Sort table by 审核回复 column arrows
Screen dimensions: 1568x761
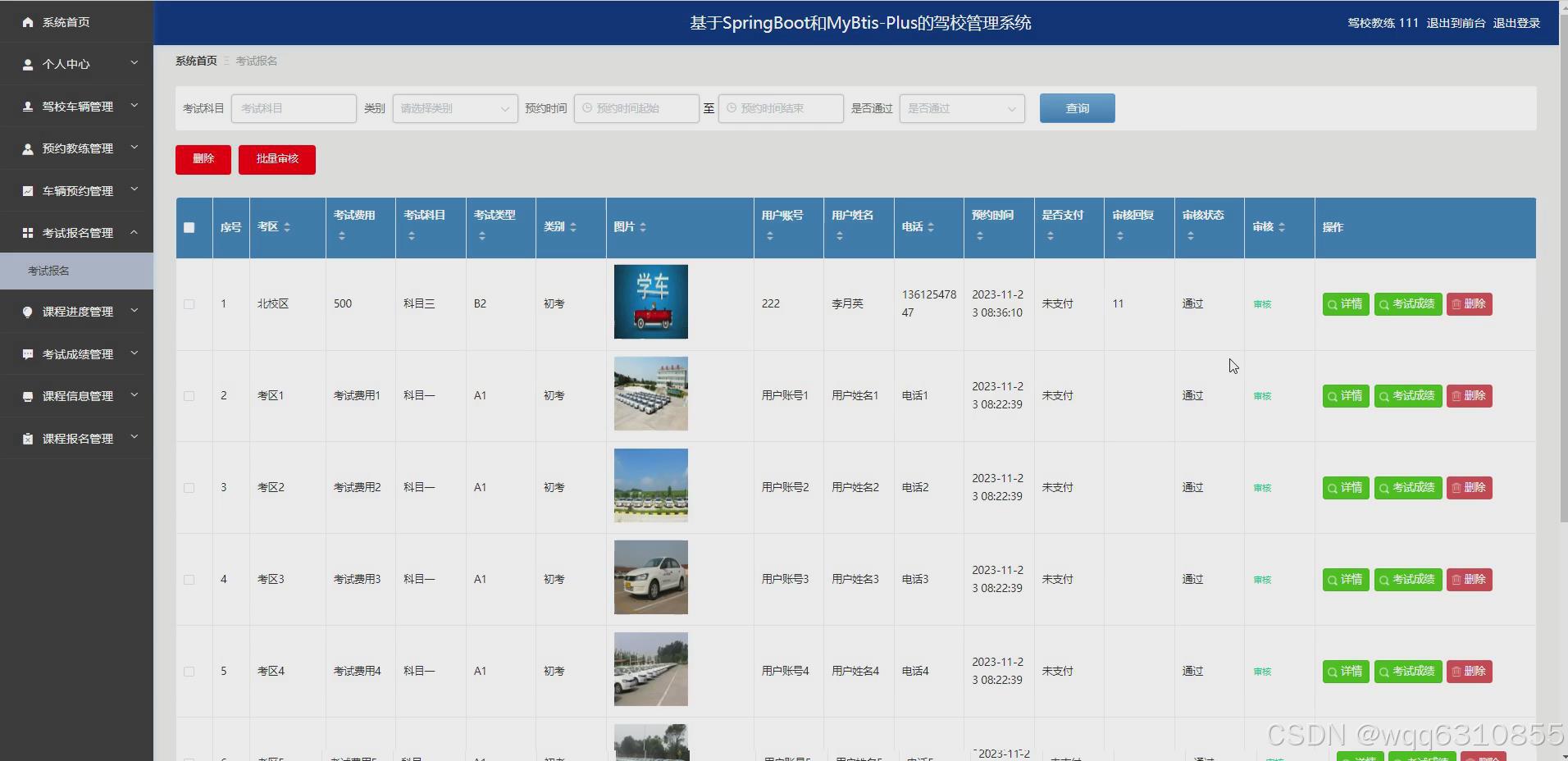pyautogui.click(x=1120, y=236)
